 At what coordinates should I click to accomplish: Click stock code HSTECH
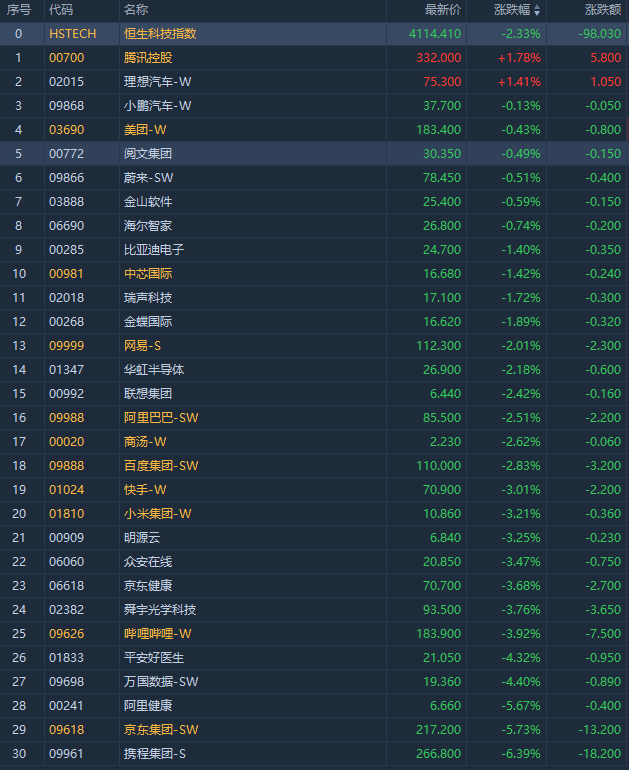[x=73, y=34]
